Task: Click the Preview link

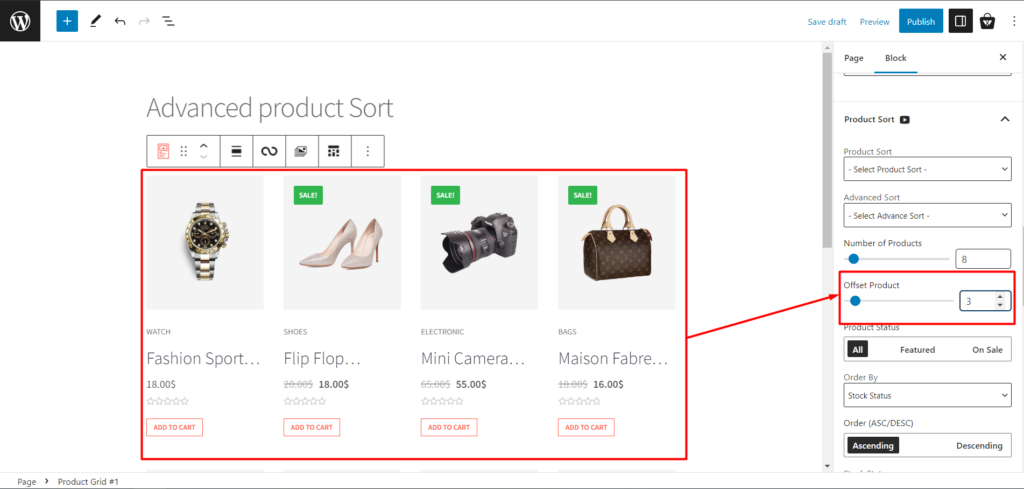Action: (874, 22)
